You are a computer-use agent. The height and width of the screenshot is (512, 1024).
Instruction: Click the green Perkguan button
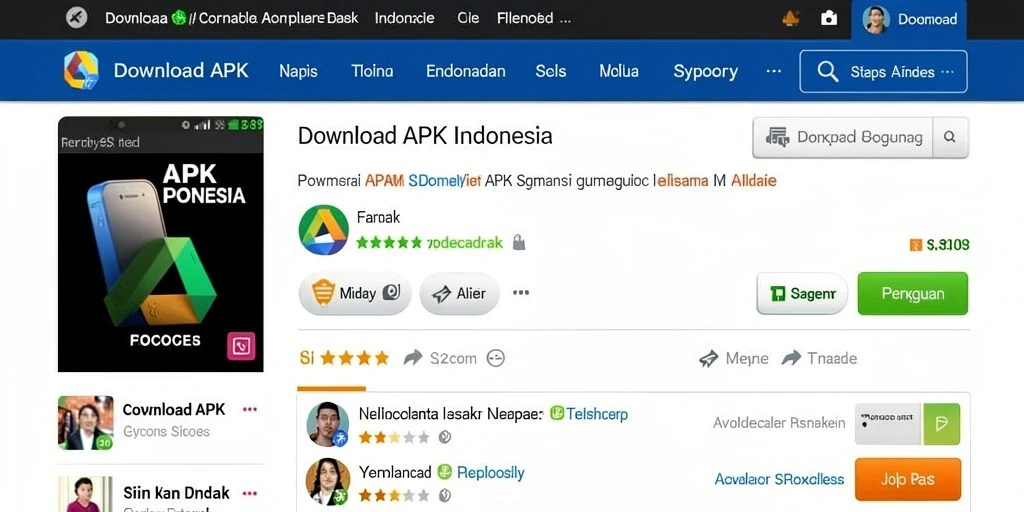tap(912, 294)
